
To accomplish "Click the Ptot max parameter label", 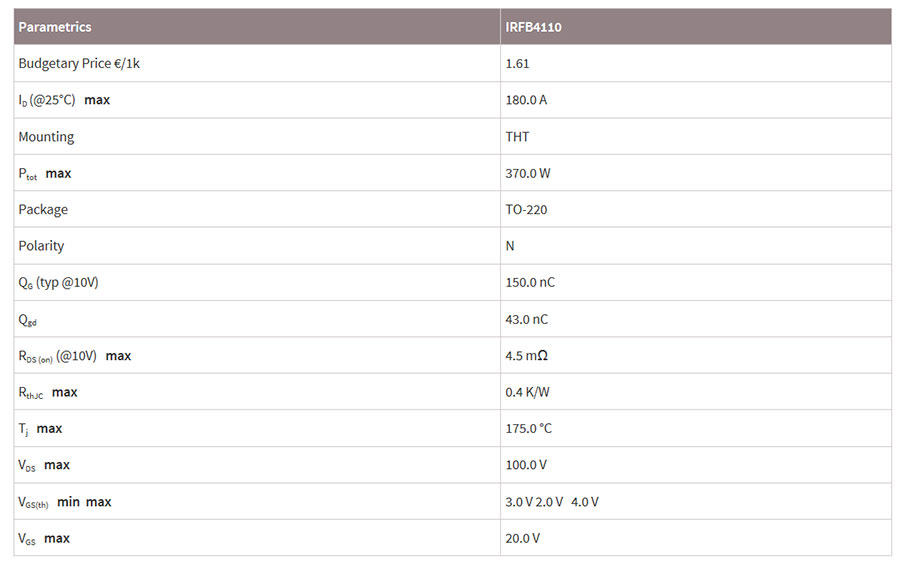I will point(45,173).
